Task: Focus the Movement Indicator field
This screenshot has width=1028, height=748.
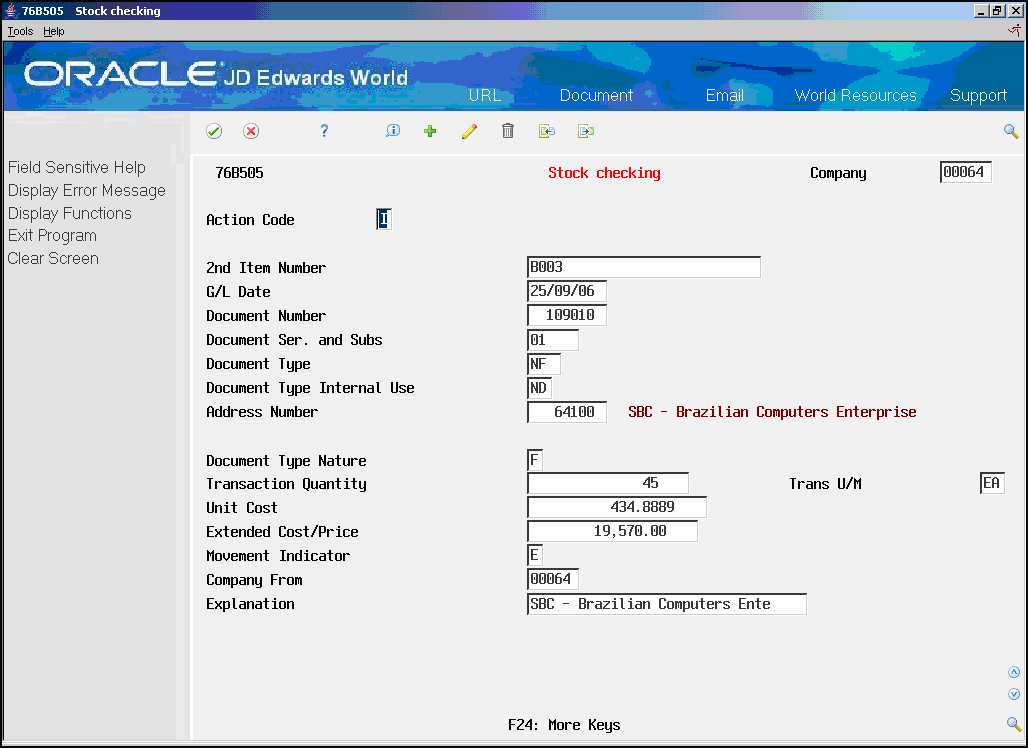Action: point(535,555)
